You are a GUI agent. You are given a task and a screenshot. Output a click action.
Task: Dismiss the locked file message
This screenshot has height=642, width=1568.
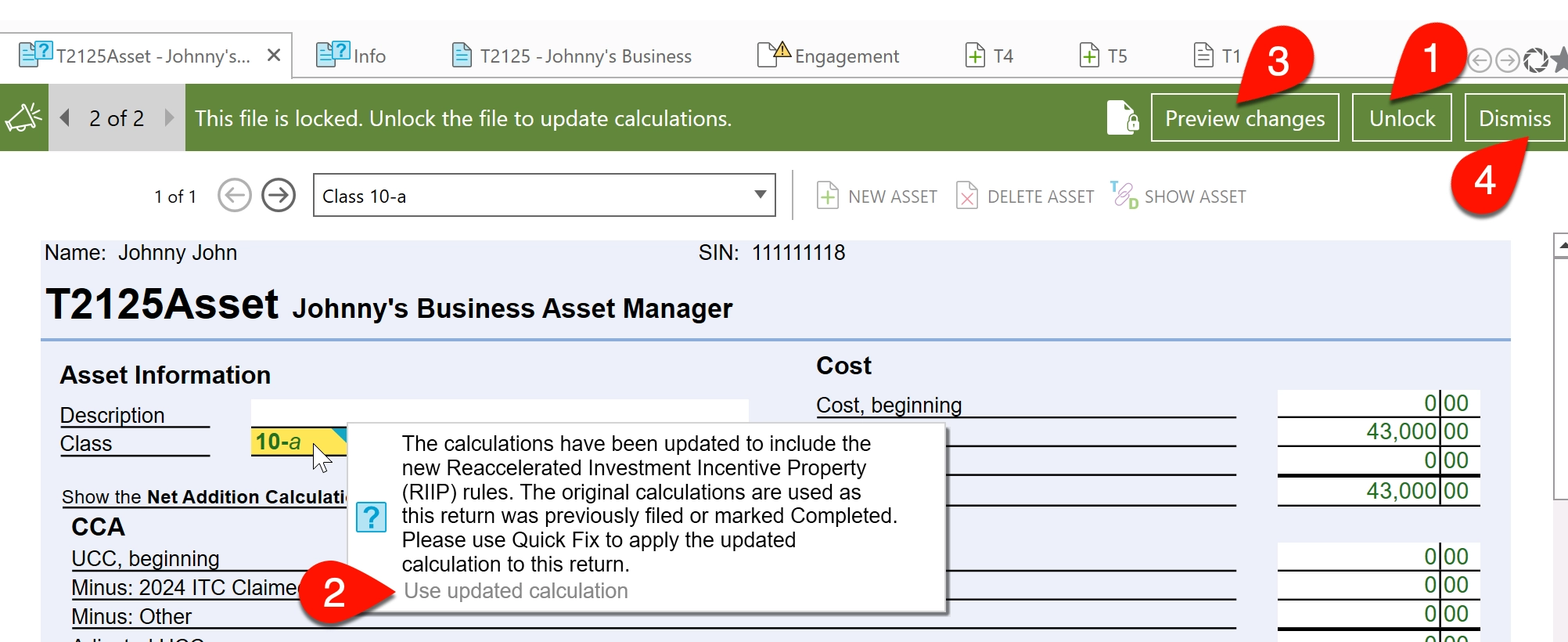(x=1515, y=118)
